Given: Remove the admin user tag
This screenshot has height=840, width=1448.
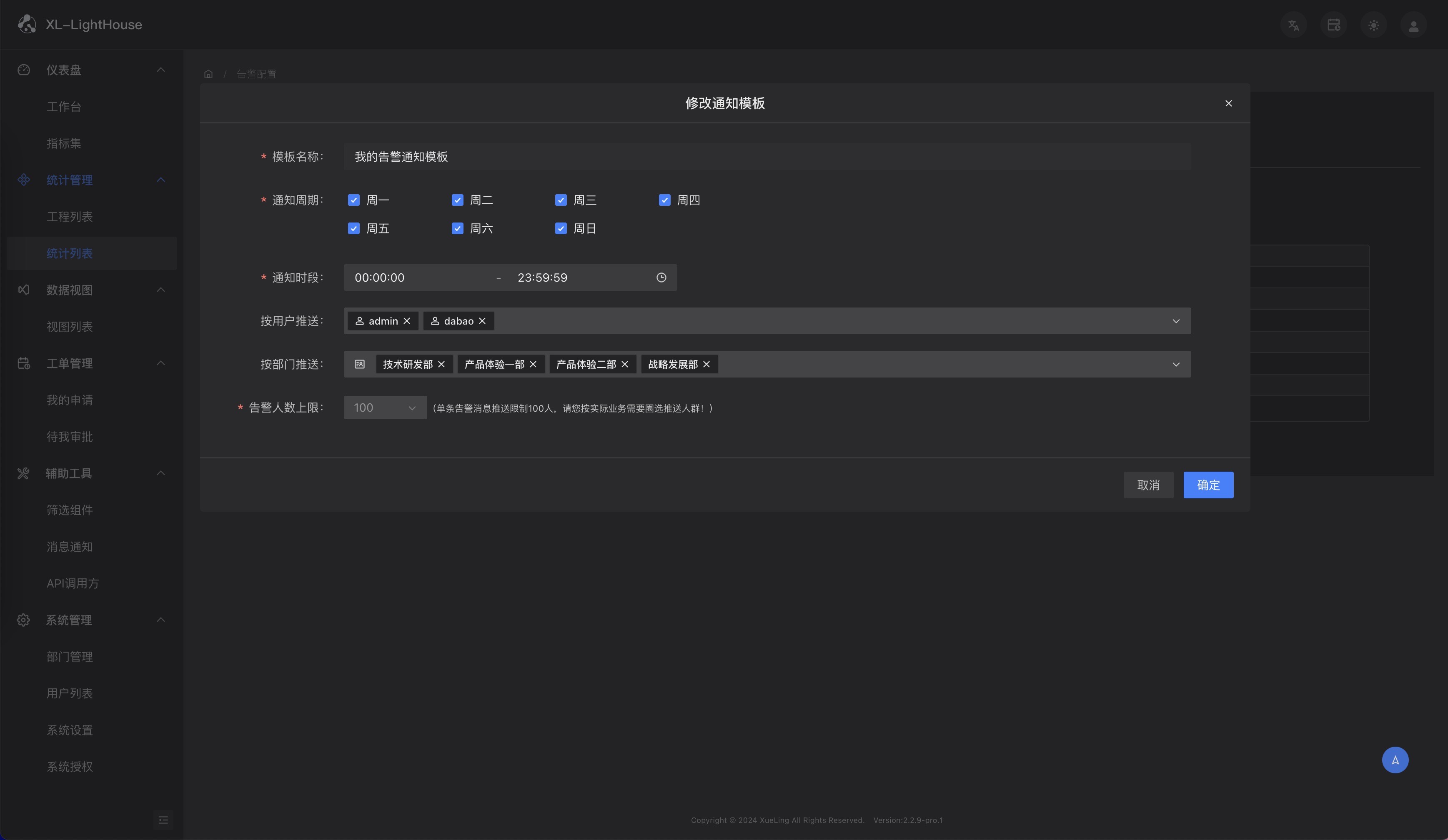Looking at the screenshot, I should point(407,320).
